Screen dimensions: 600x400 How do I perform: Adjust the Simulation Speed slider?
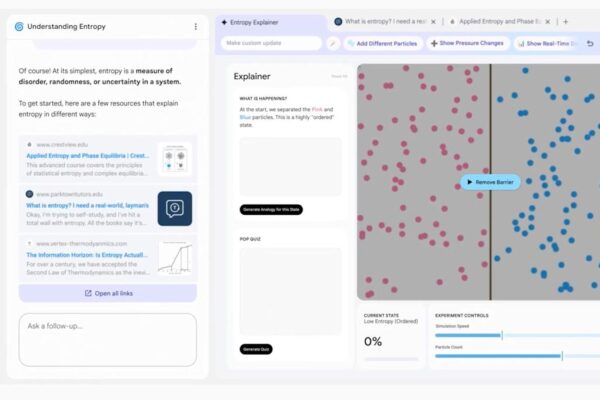pos(502,335)
